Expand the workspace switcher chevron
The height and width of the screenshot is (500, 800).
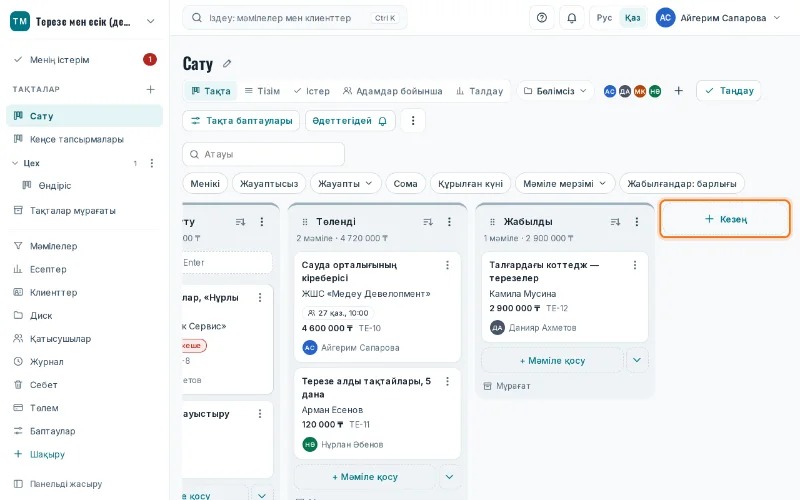click(x=151, y=21)
